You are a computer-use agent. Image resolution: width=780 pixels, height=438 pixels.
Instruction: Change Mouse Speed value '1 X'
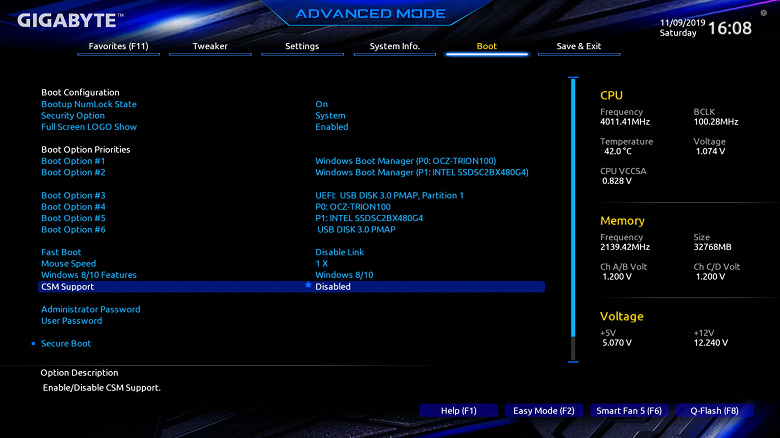(x=321, y=263)
